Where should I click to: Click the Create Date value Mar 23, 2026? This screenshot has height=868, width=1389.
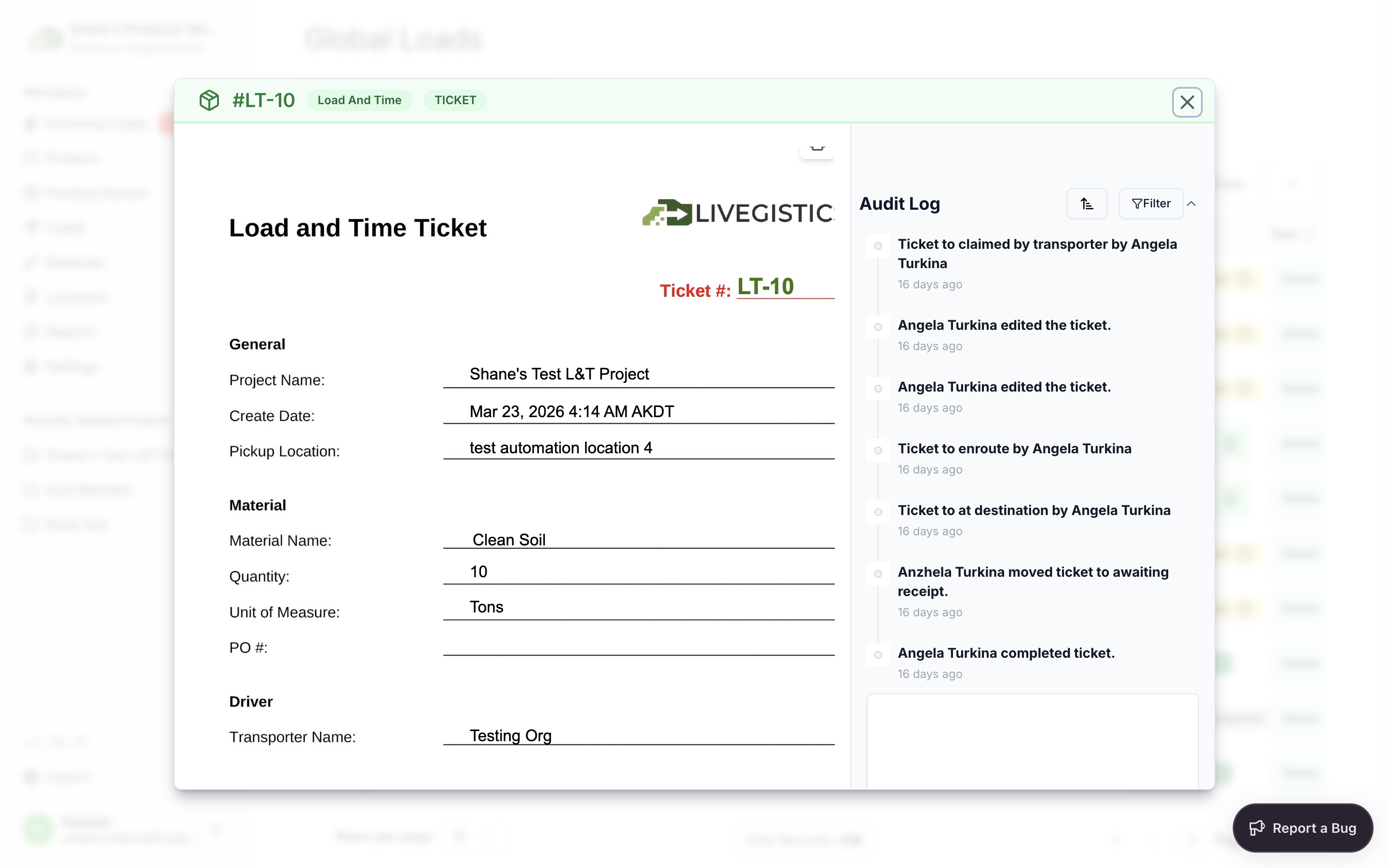pos(572,412)
